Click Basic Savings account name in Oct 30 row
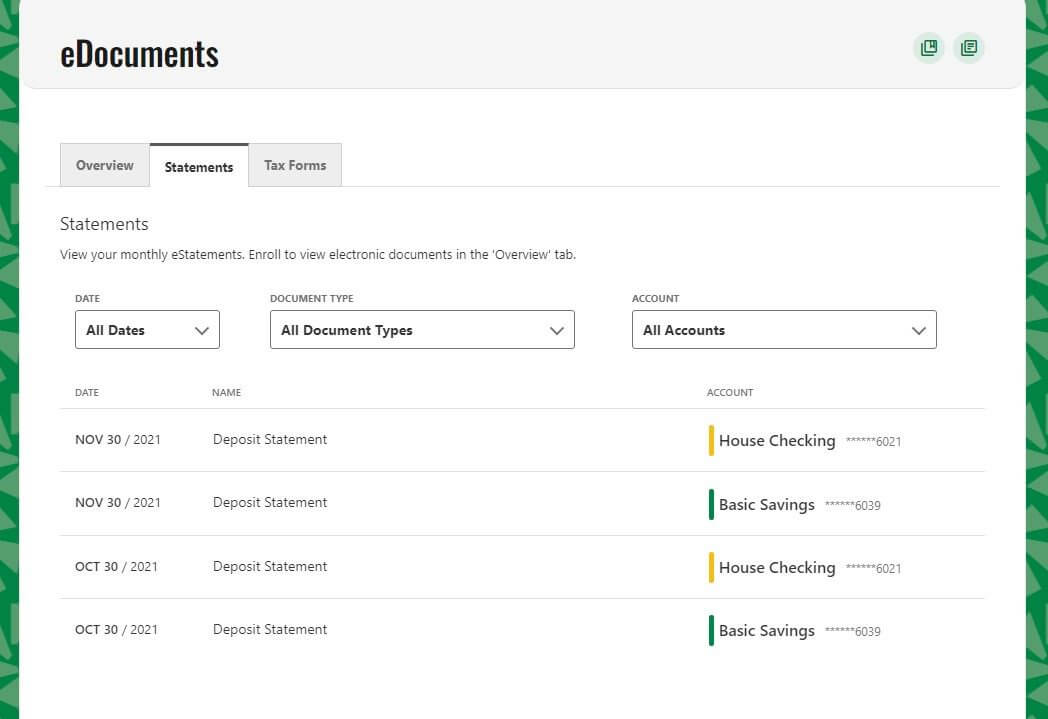The height and width of the screenshot is (719, 1048). [x=767, y=631]
